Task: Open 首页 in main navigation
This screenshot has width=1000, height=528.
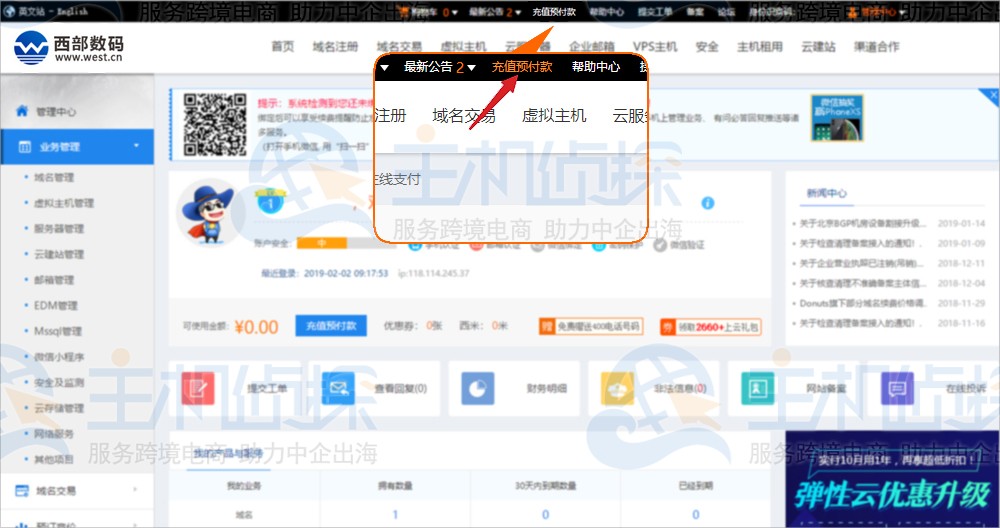Action: click(x=283, y=47)
